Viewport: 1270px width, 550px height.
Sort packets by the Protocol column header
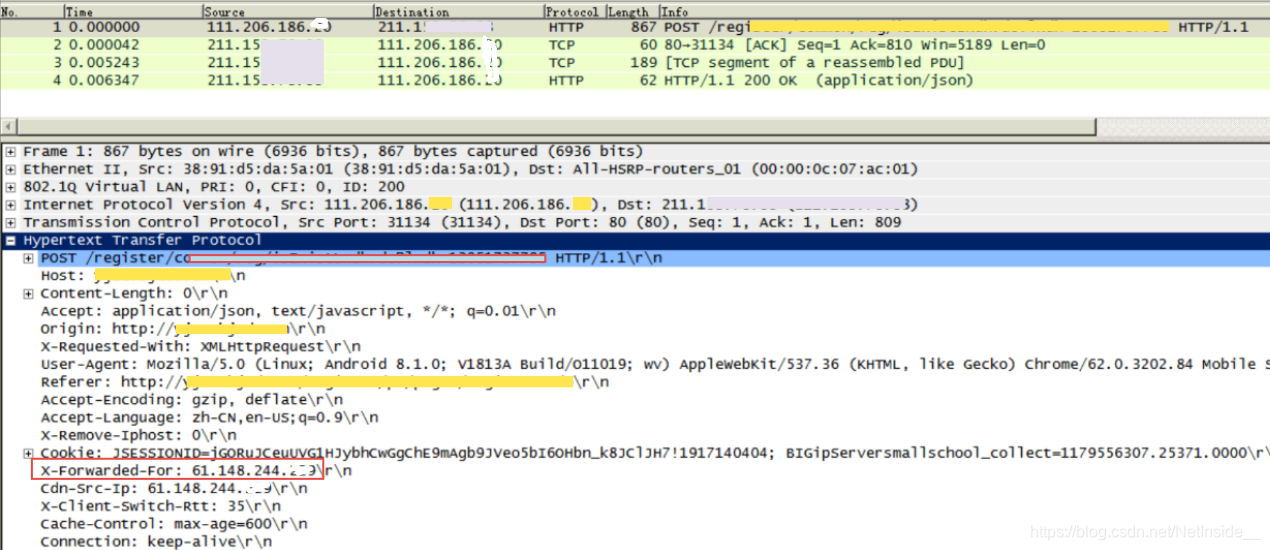tap(574, 11)
